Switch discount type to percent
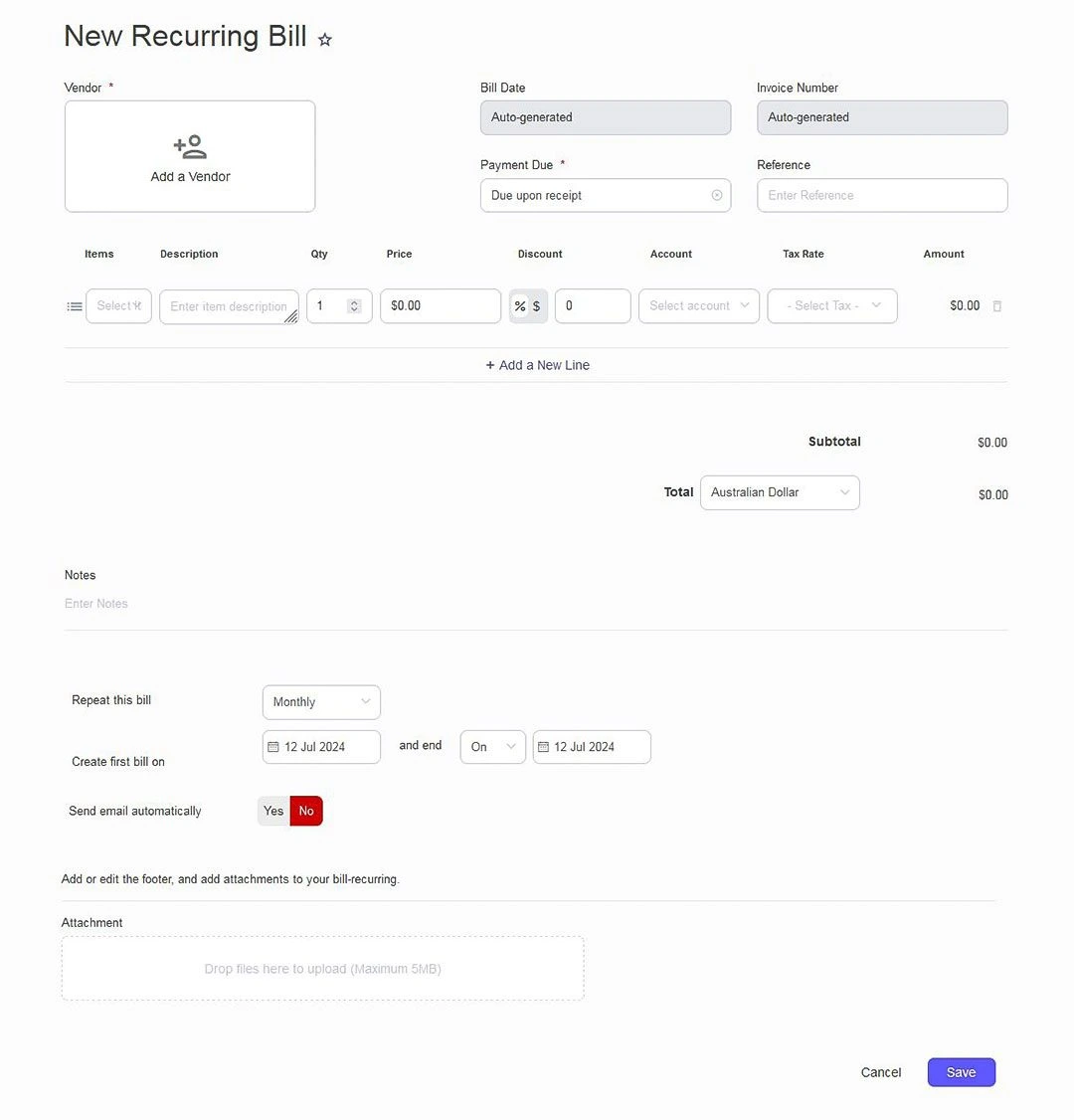The width and height of the screenshot is (1074, 1120). click(520, 306)
